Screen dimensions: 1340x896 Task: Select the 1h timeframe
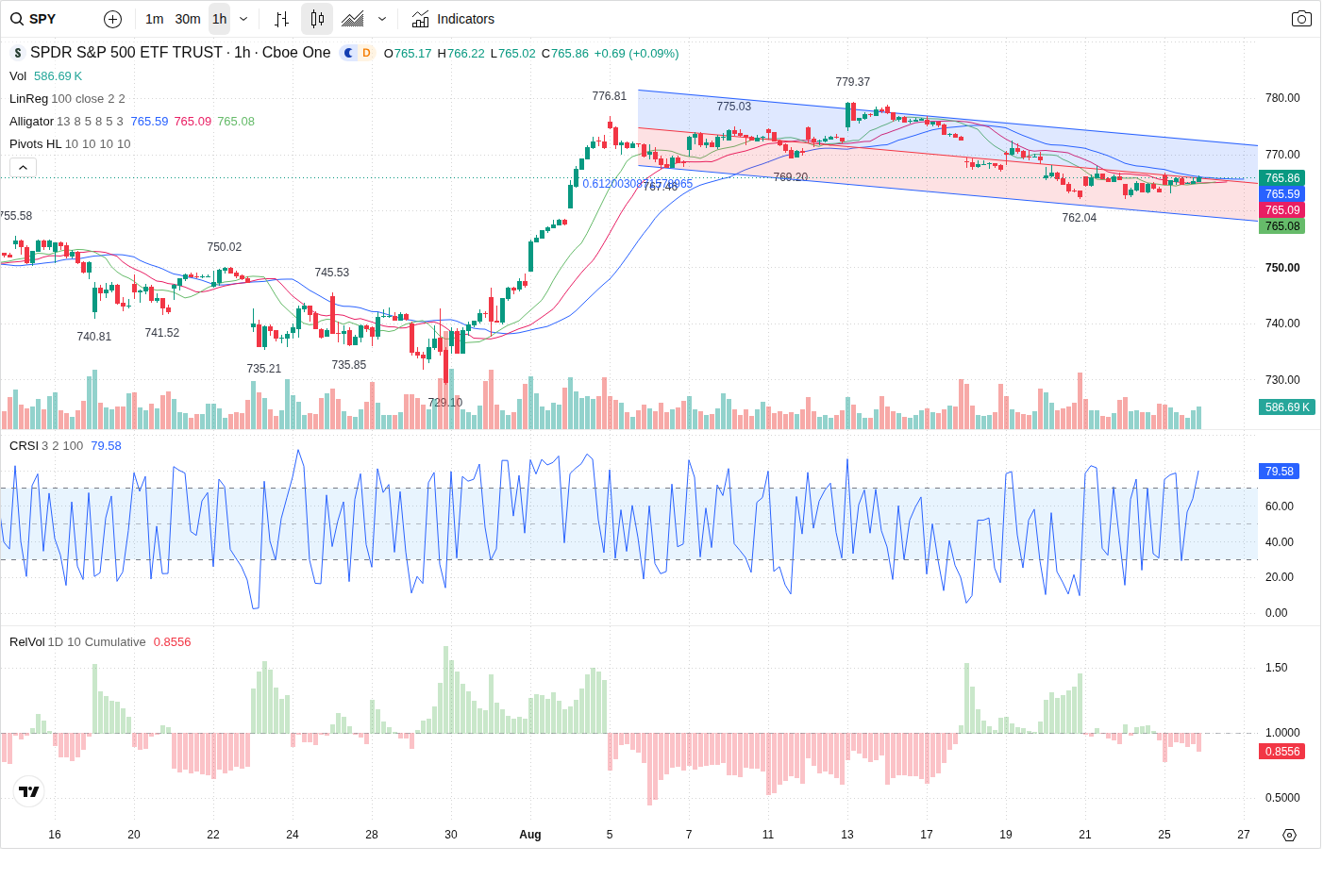tap(219, 19)
